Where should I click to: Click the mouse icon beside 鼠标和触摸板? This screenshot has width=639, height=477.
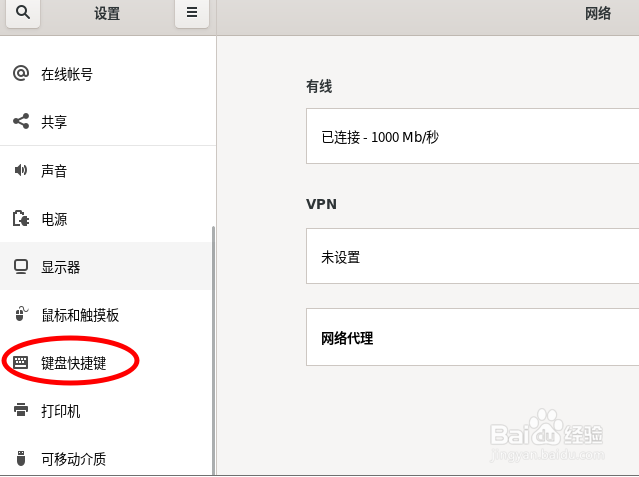pos(21,314)
